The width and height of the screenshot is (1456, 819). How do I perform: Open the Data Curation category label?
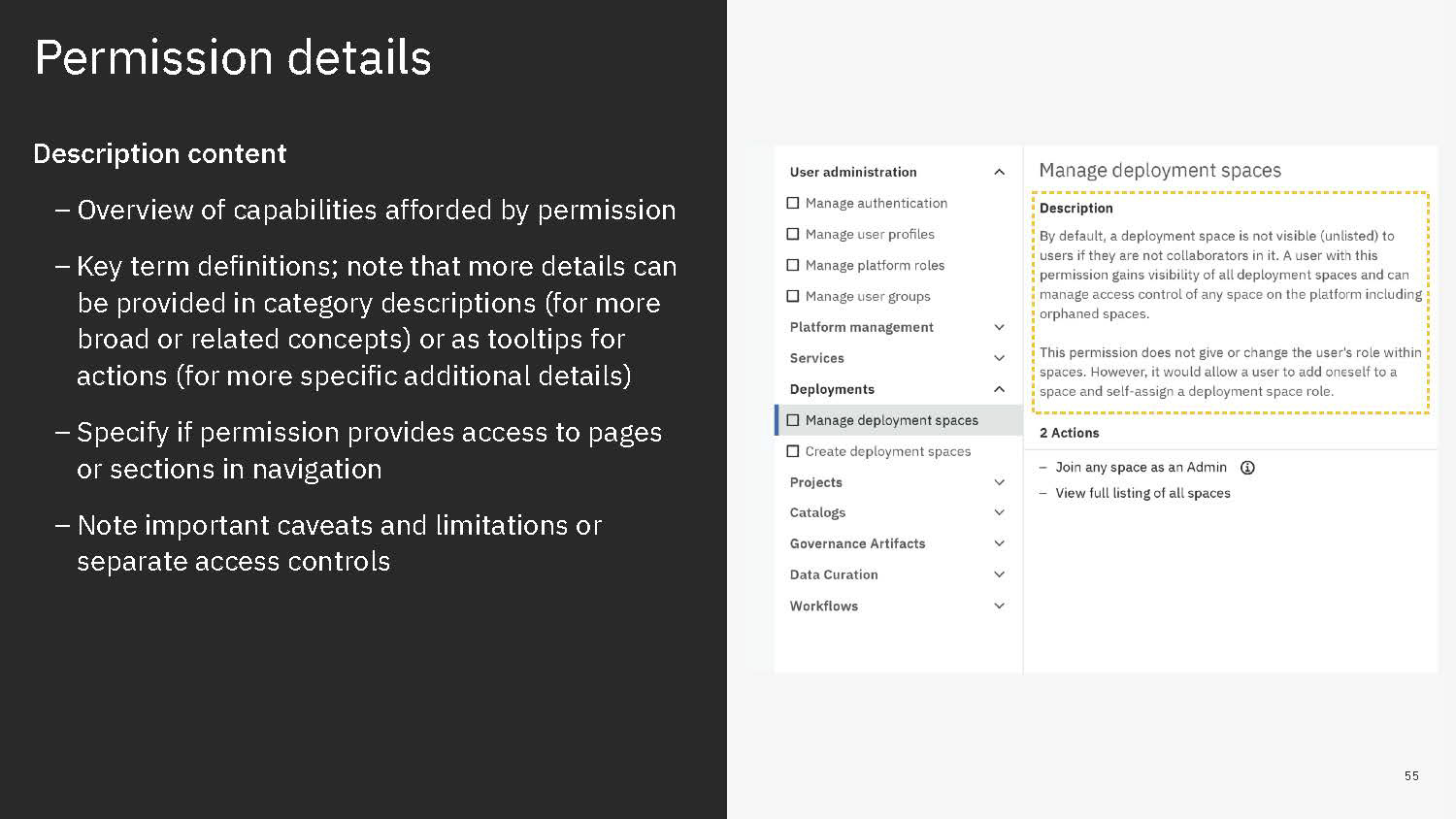(x=834, y=574)
